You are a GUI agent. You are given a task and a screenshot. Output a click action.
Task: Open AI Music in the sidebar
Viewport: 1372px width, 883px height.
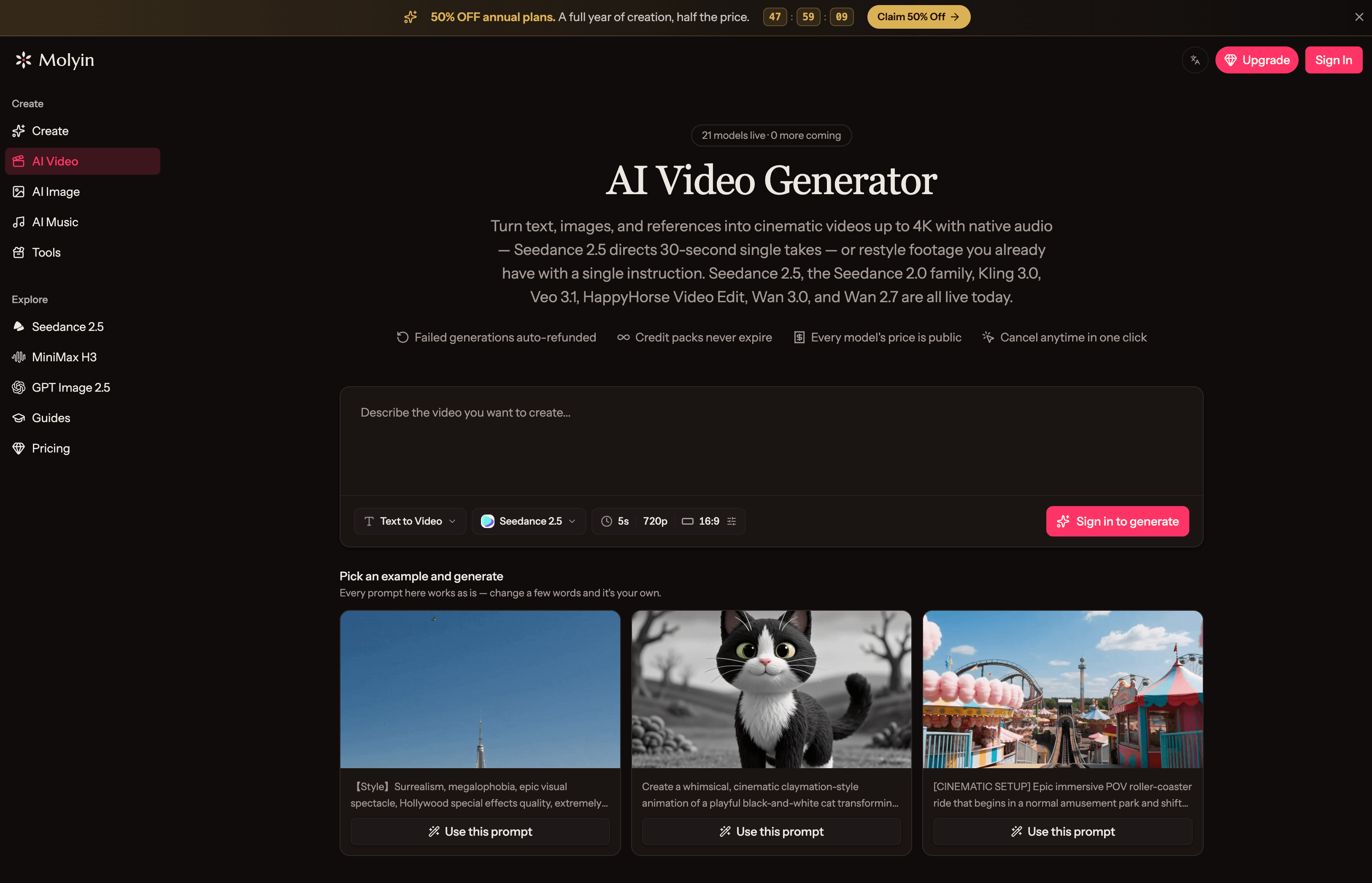click(x=83, y=222)
